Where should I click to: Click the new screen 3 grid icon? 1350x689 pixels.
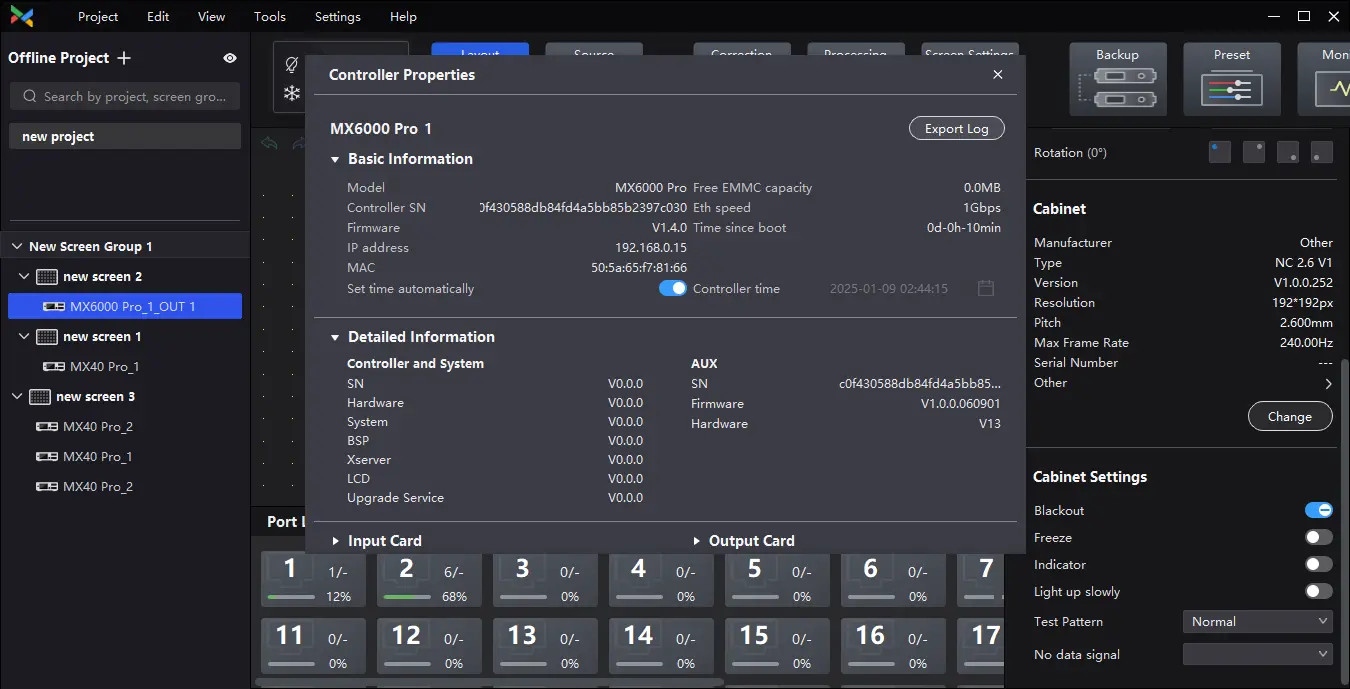(x=40, y=397)
